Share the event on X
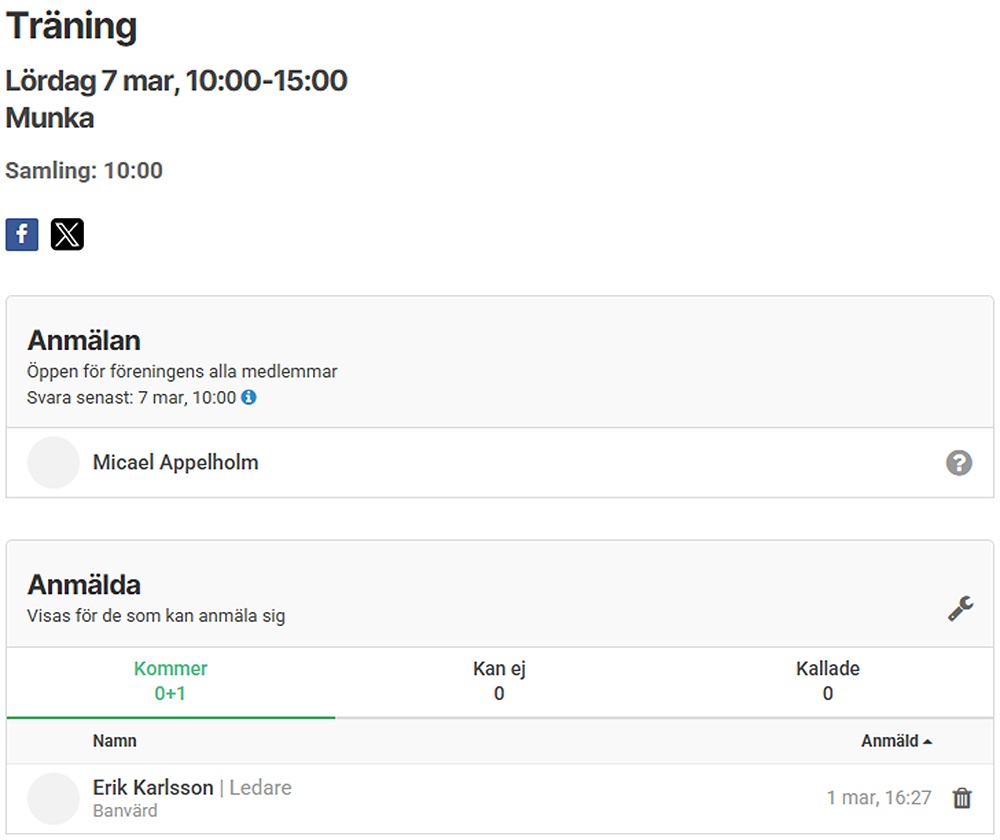 (67, 234)
